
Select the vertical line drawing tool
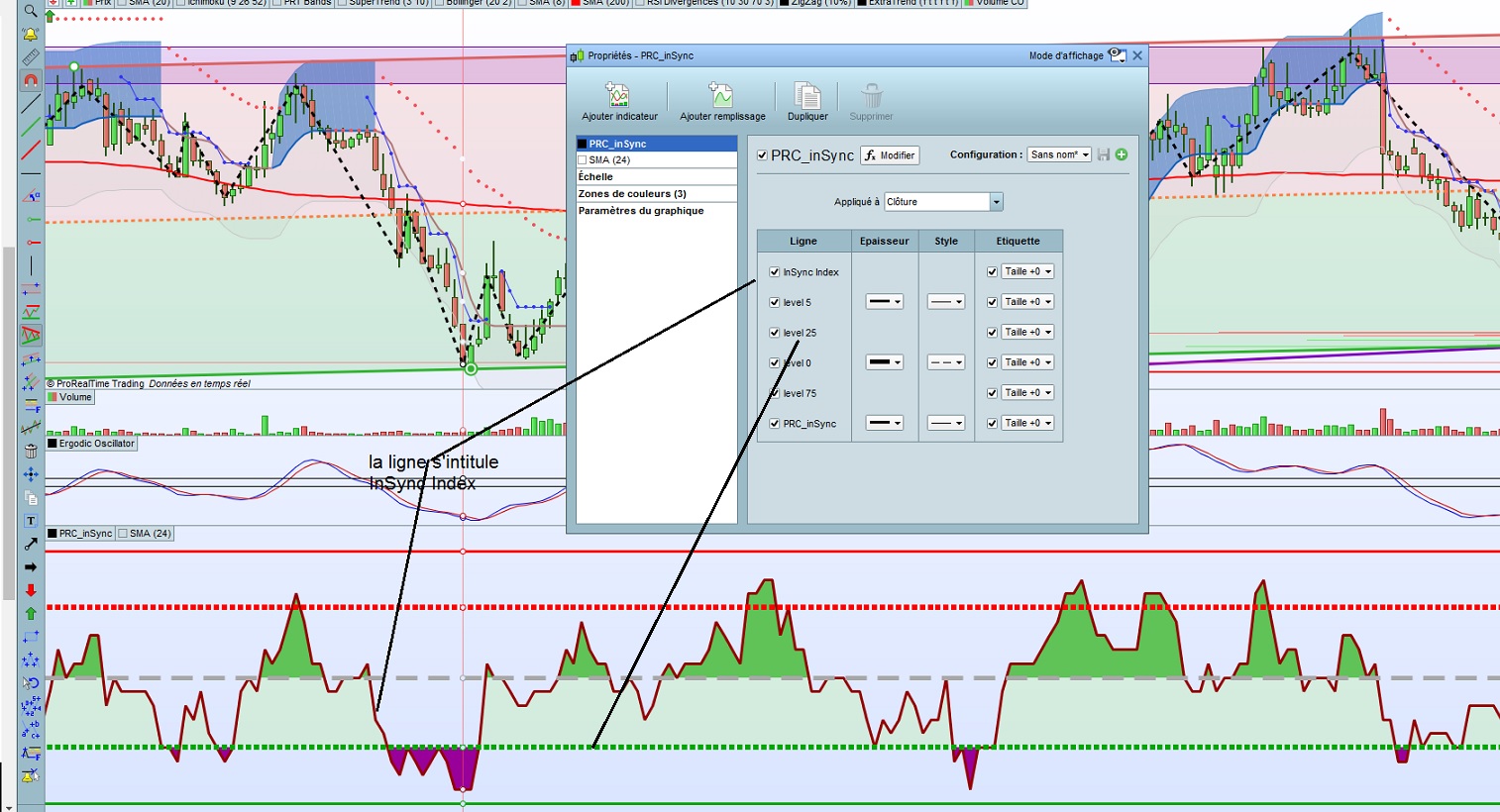pos(31,265)
